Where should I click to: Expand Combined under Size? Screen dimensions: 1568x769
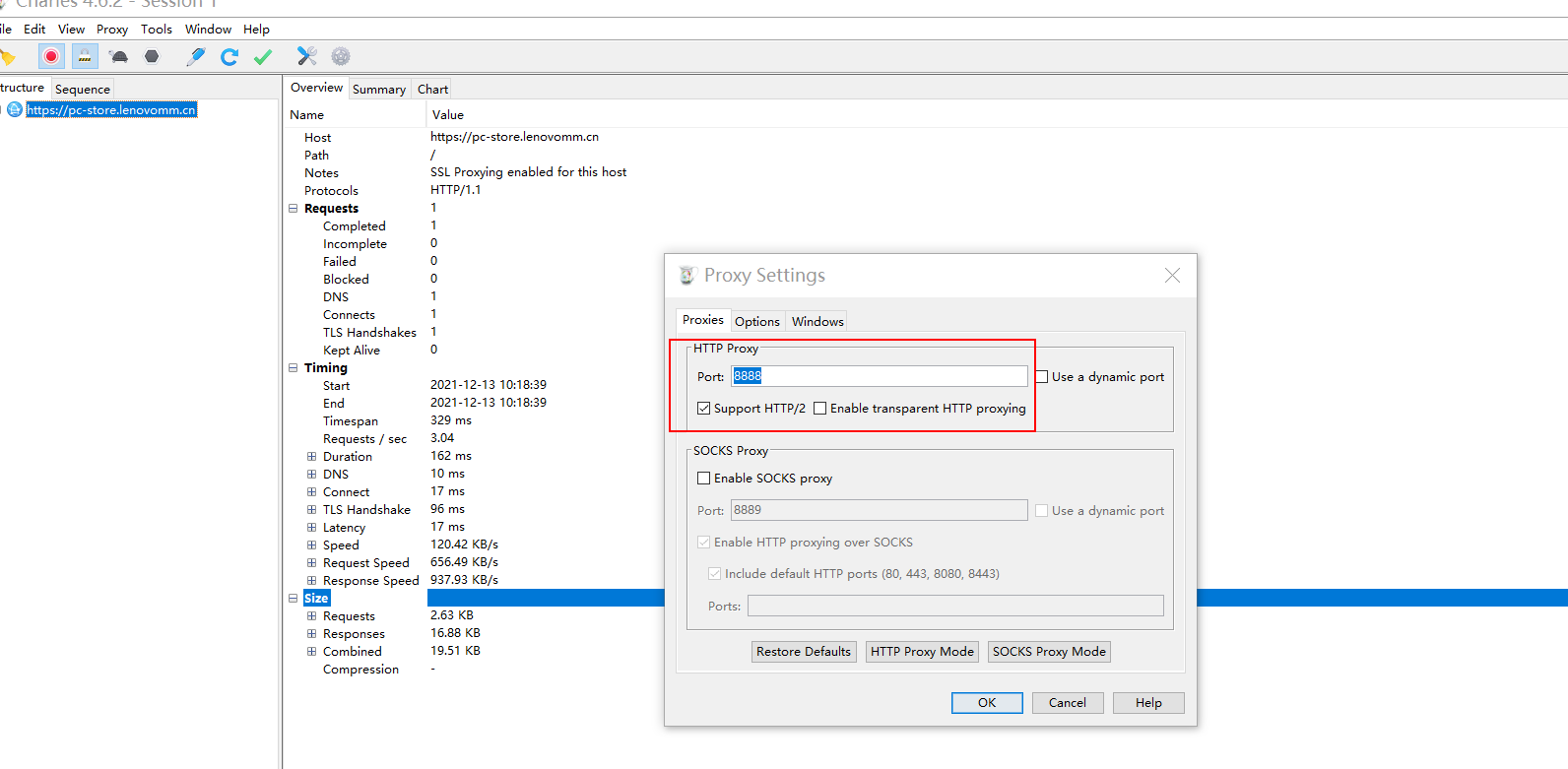click(312, 652)
